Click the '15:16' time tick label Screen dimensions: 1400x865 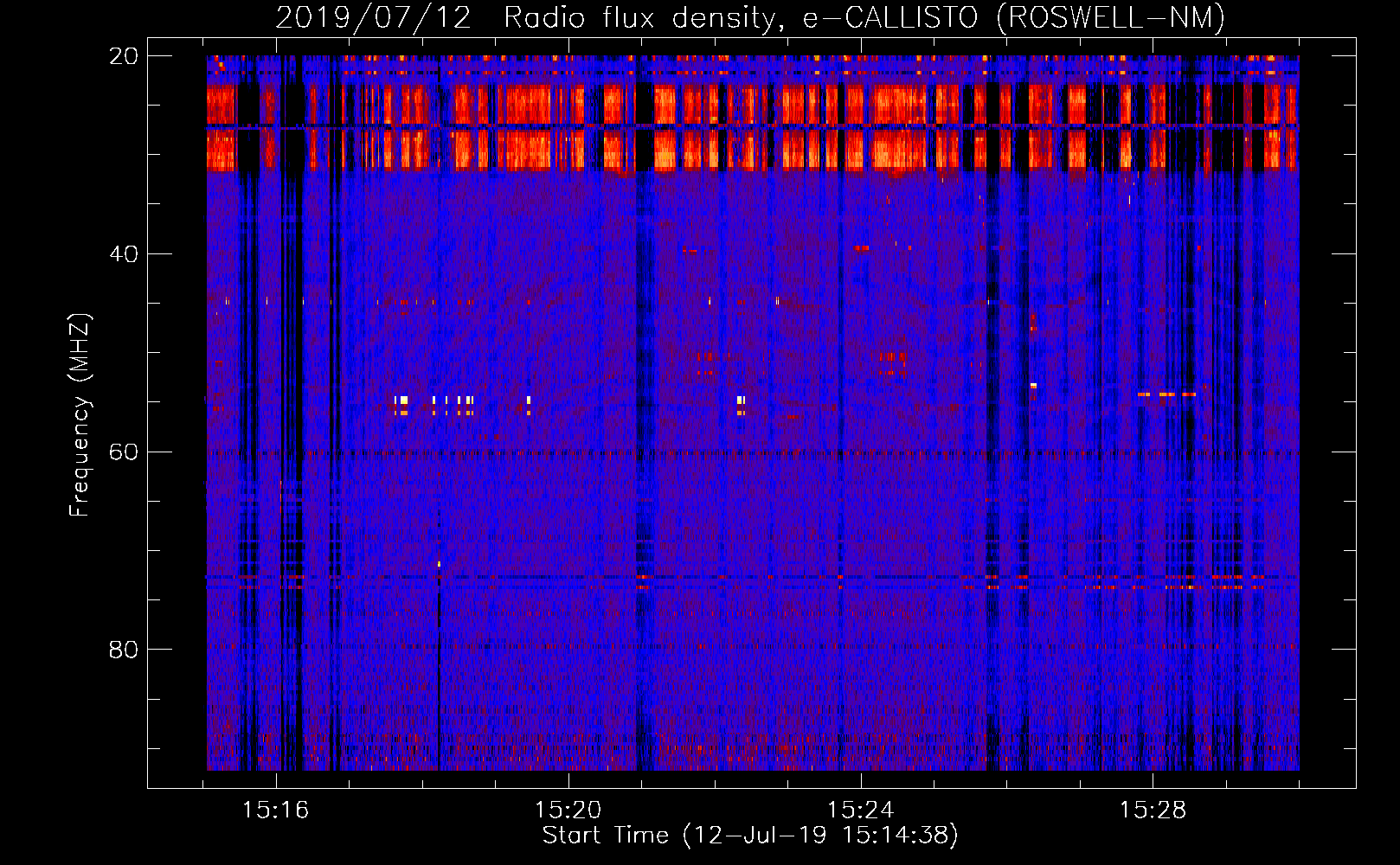tap(276, 810)
